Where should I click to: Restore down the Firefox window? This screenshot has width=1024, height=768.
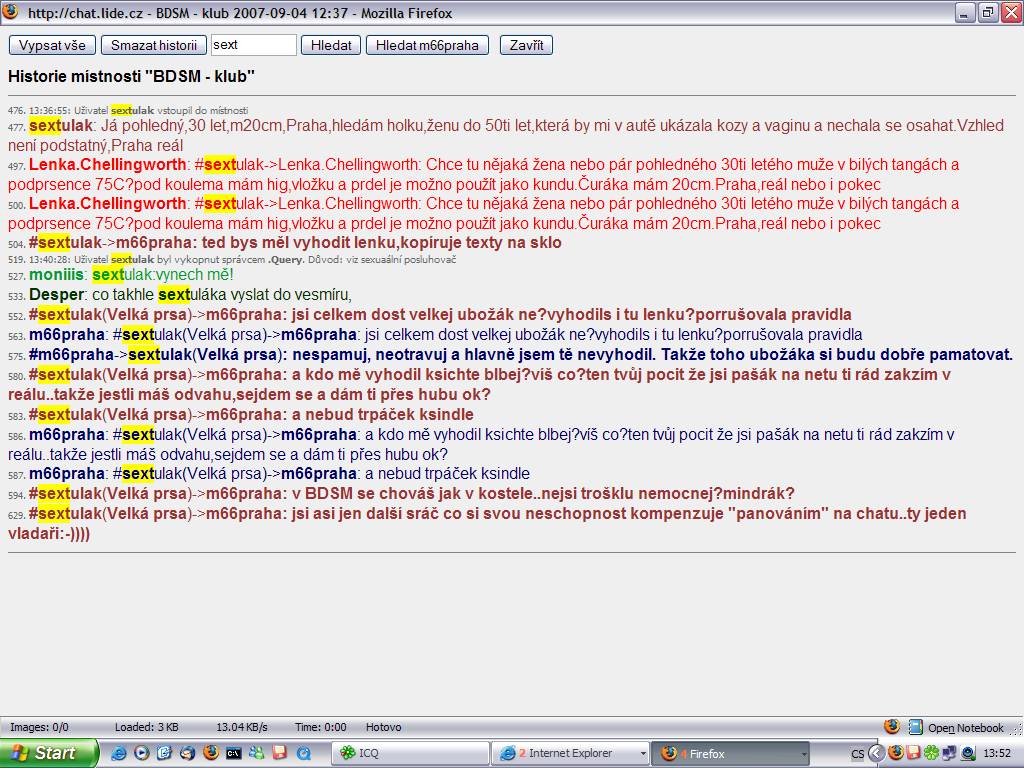[987, 12]
